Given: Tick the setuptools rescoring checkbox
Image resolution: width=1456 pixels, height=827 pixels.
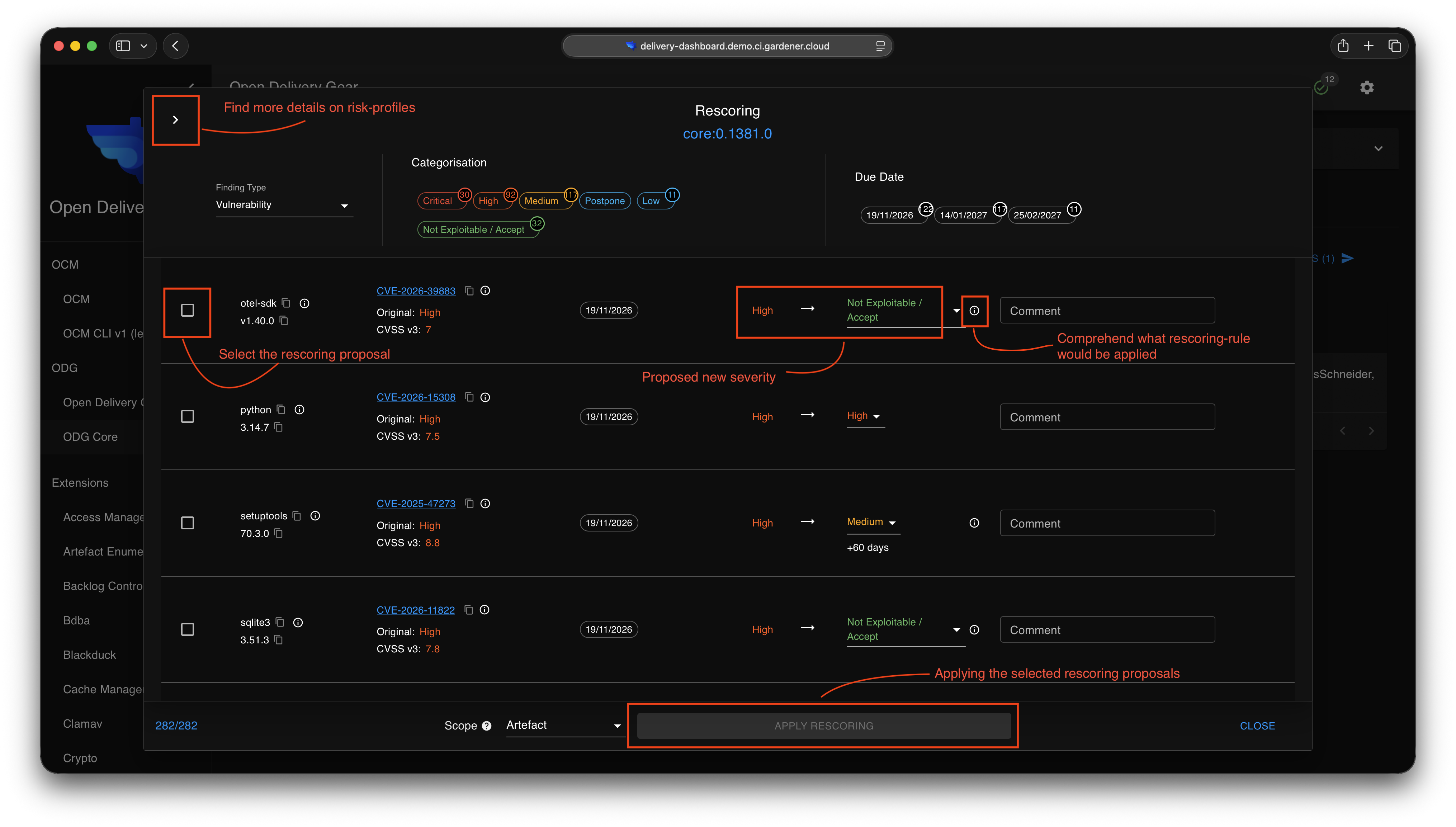Looking at the screenshot, I should point(188,523).
